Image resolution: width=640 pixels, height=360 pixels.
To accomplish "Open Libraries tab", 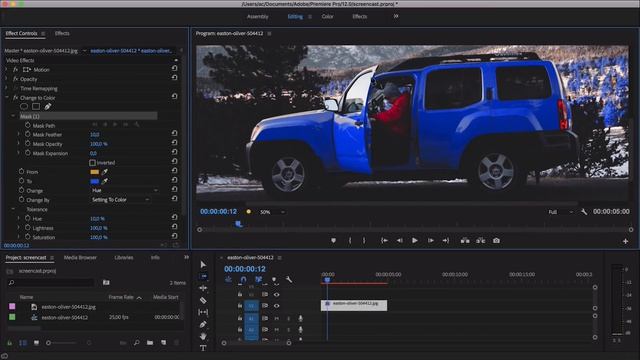I will [124, 258].
